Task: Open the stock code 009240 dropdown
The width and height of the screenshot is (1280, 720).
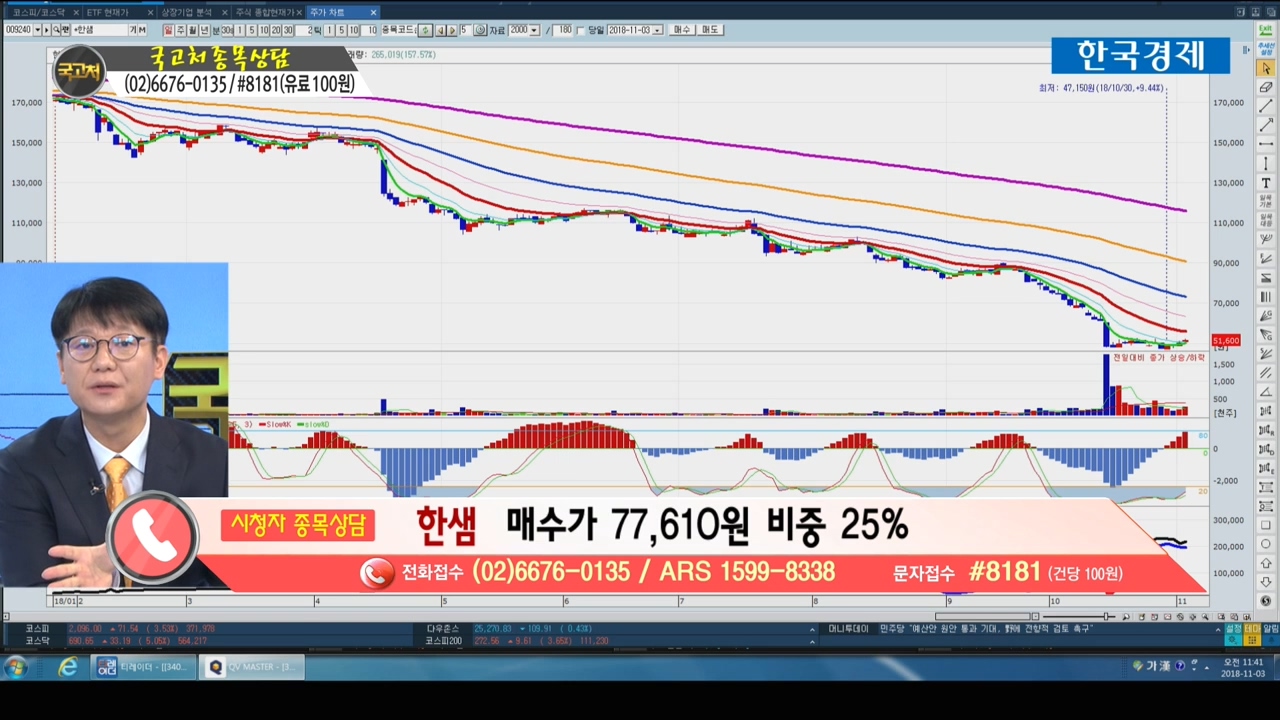Action: click(37, 30)
